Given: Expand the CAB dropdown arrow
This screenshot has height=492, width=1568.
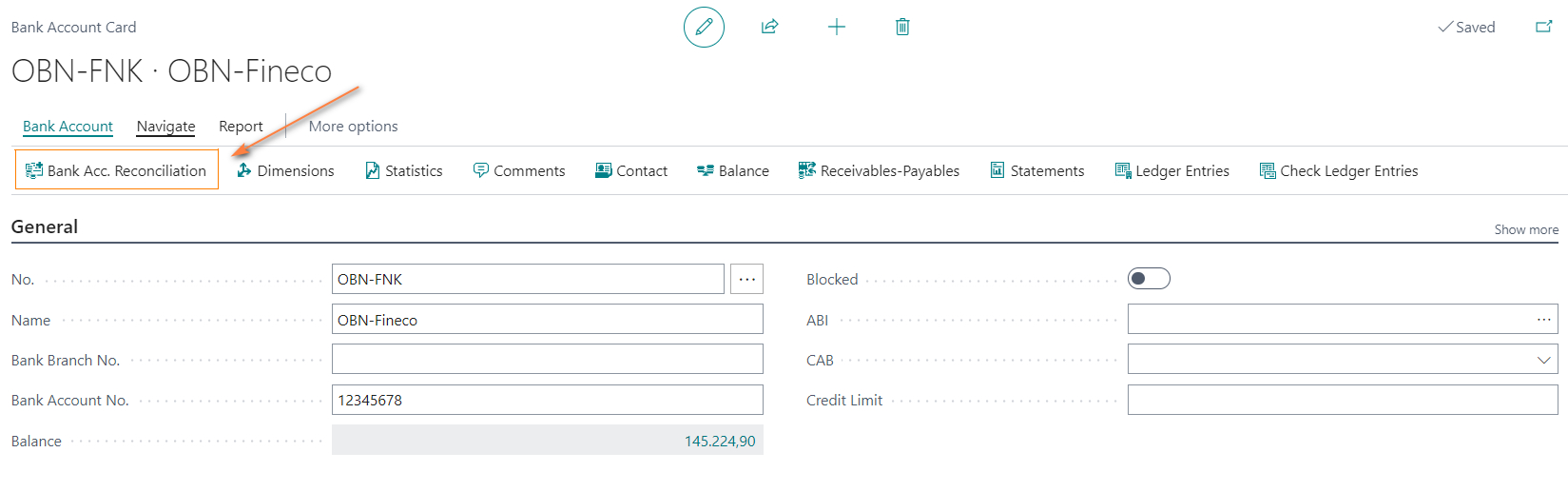Looking at the screenshot, I should 1543,360.
